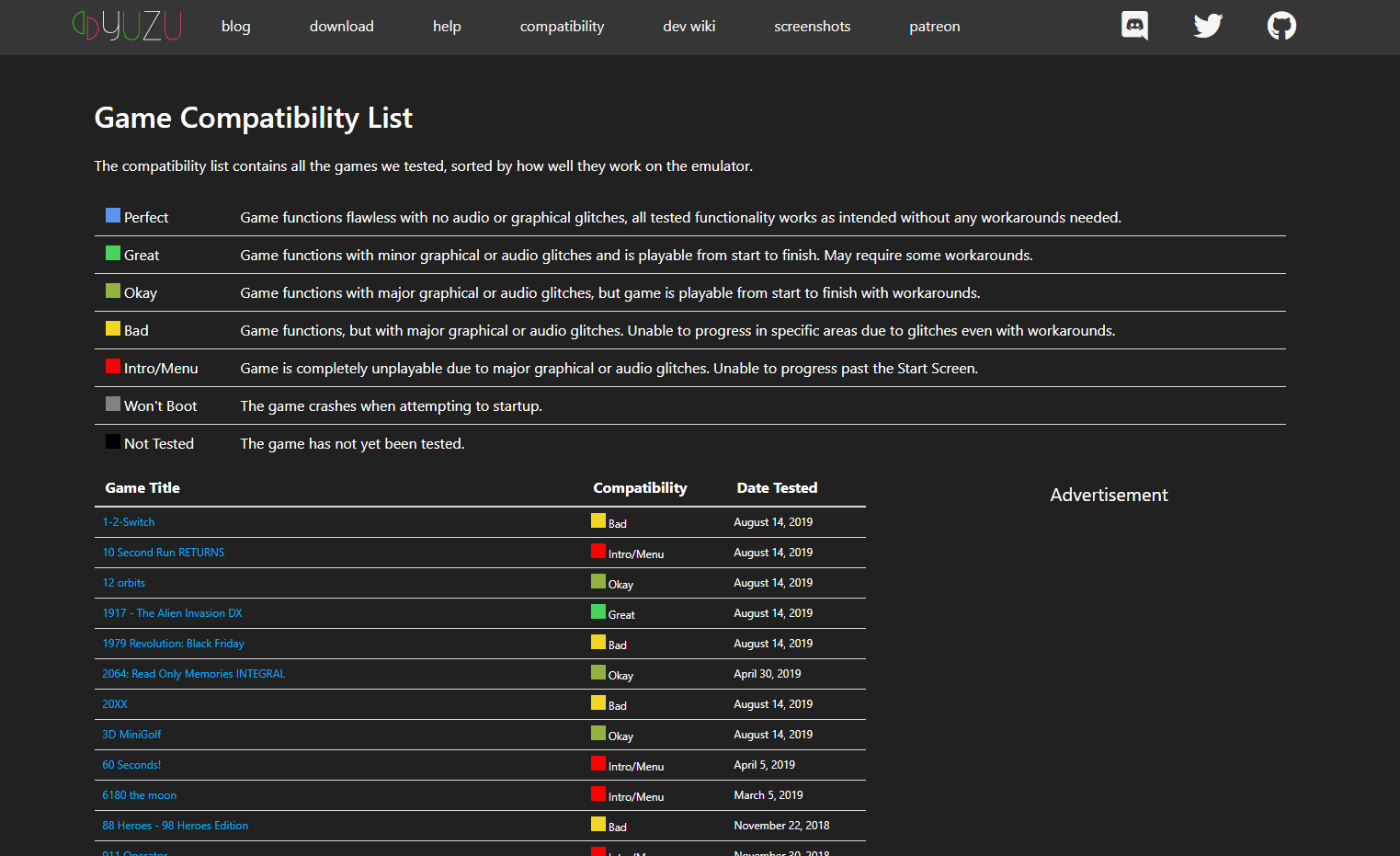Open the dev wiki page
The height and width of the screenshot is (856, 1400).
(x=689, y=27)
